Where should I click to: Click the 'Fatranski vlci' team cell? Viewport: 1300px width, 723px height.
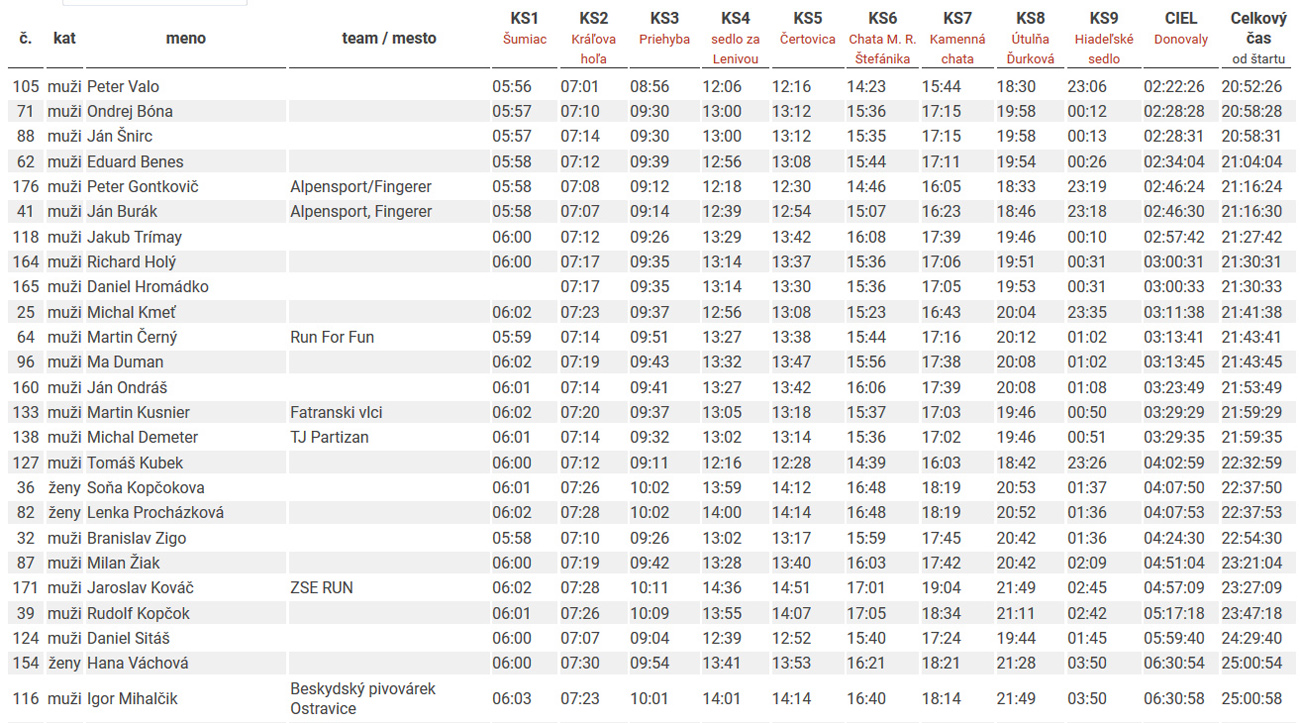click(x=336, y=412)
